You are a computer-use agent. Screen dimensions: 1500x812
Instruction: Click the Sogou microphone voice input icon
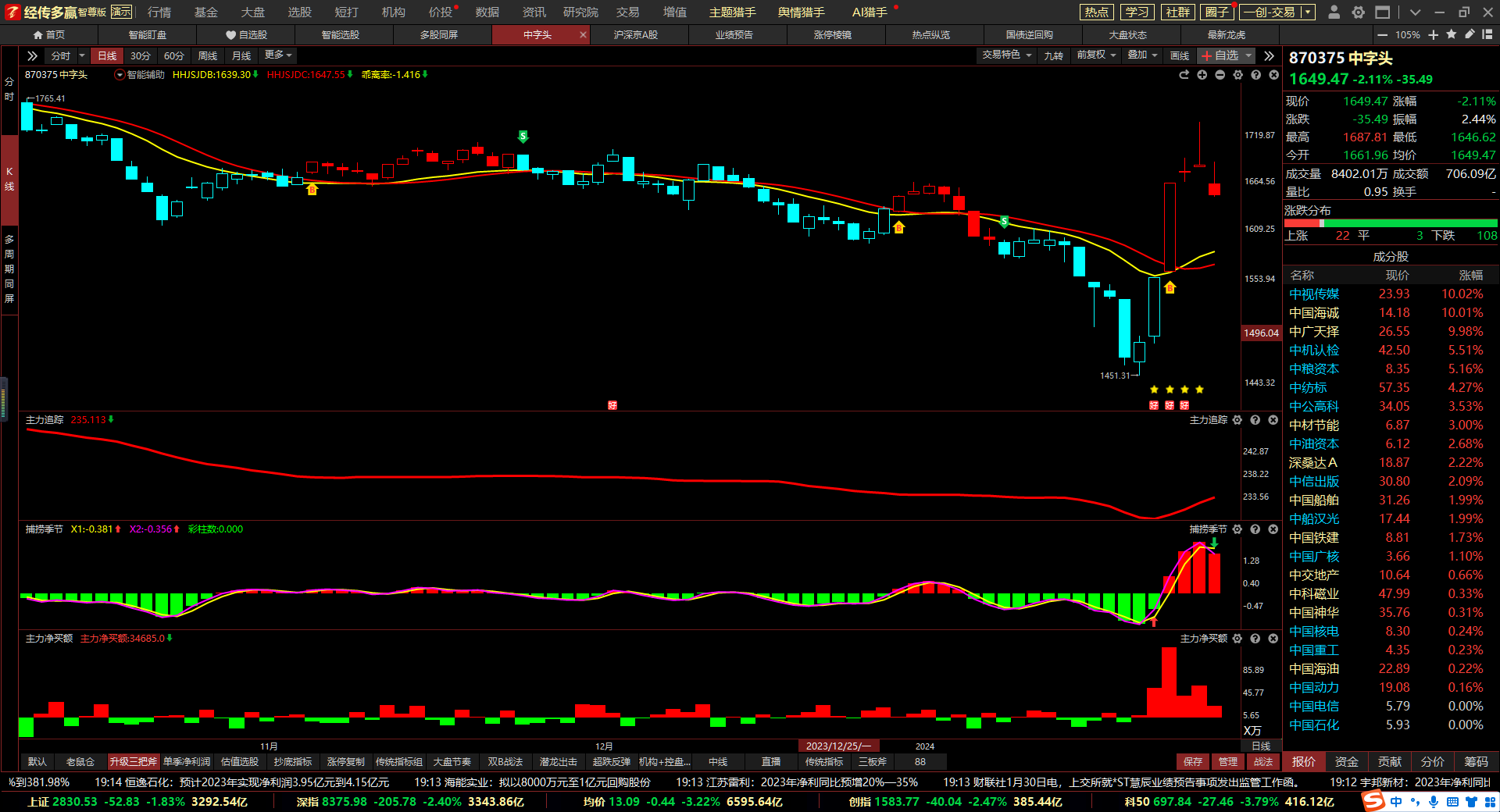tap(1434, 802)
